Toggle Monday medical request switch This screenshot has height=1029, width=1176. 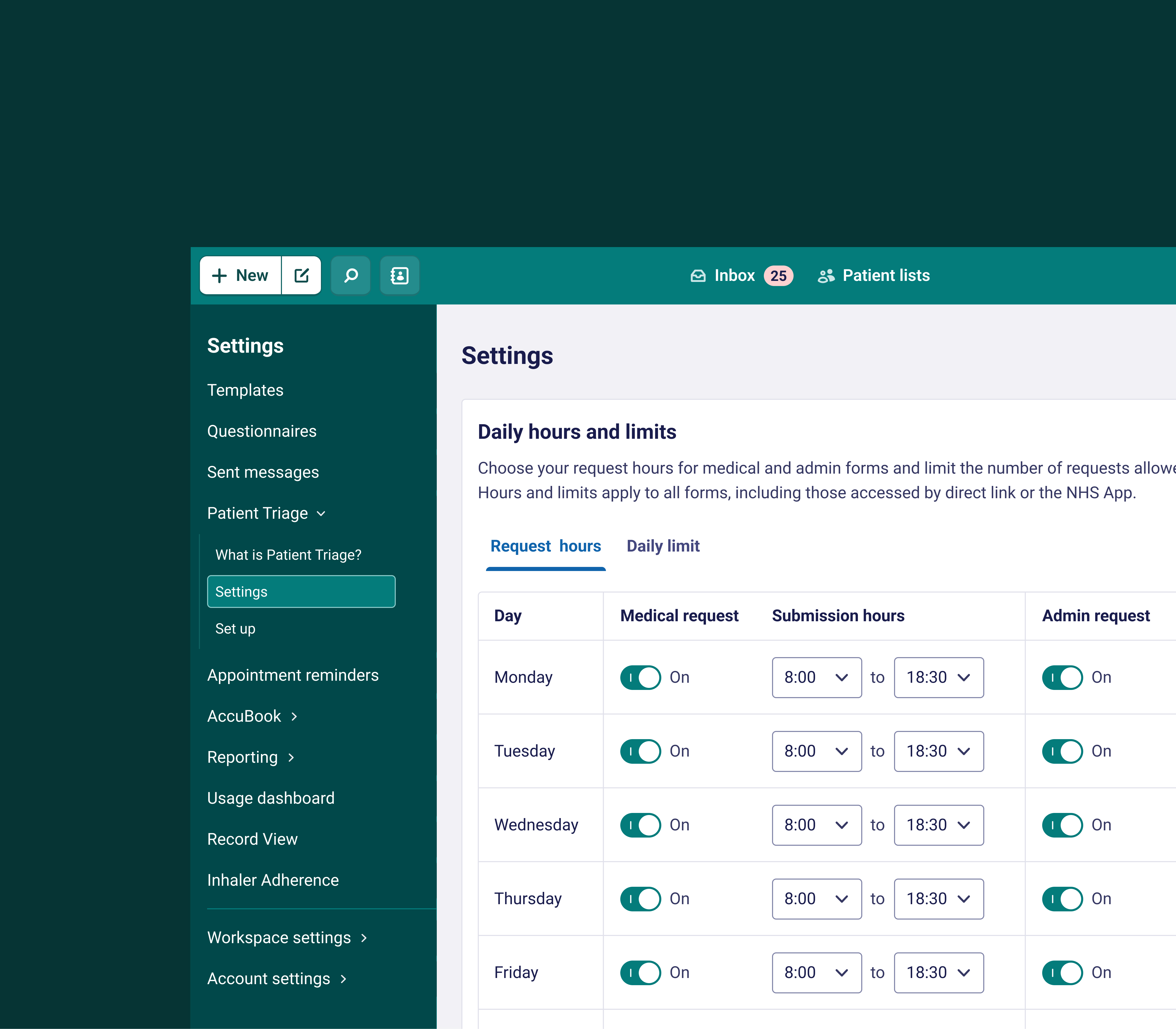[640, 678]
